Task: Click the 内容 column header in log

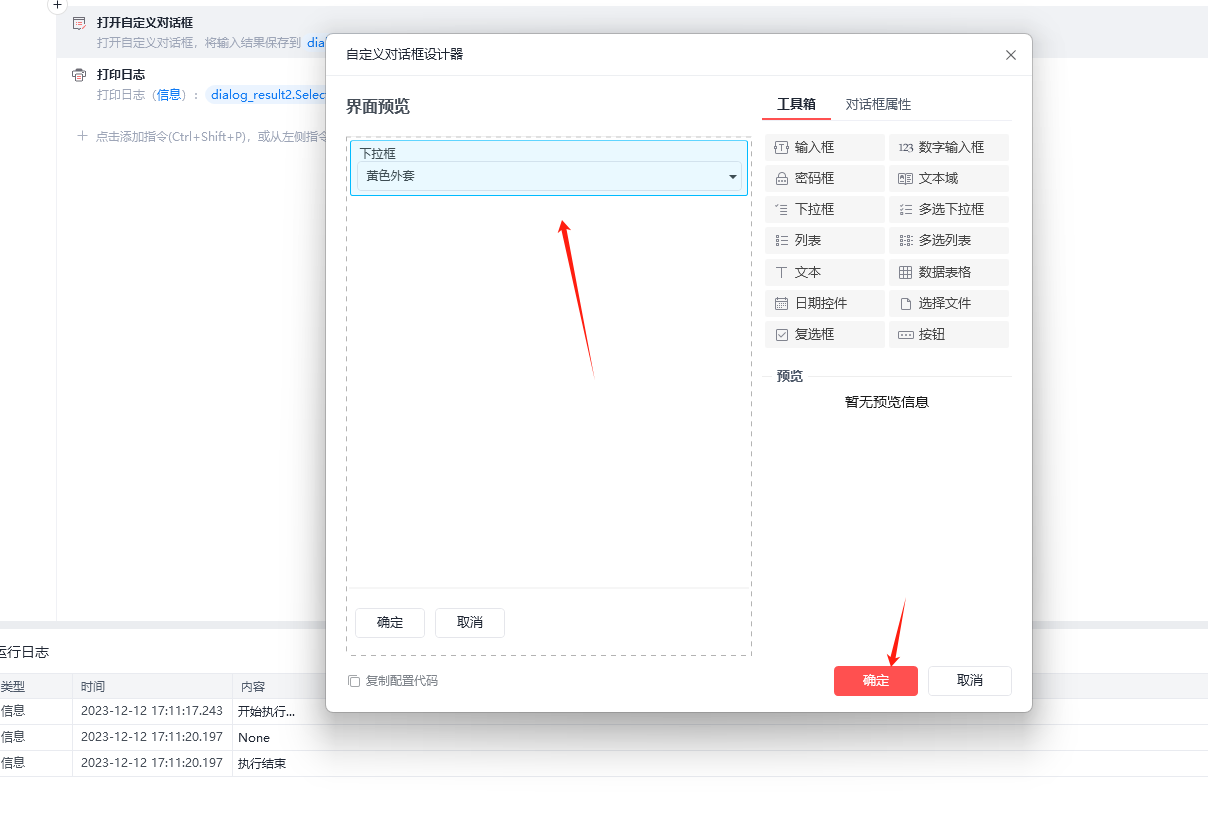Action: (x=252, y=687)
